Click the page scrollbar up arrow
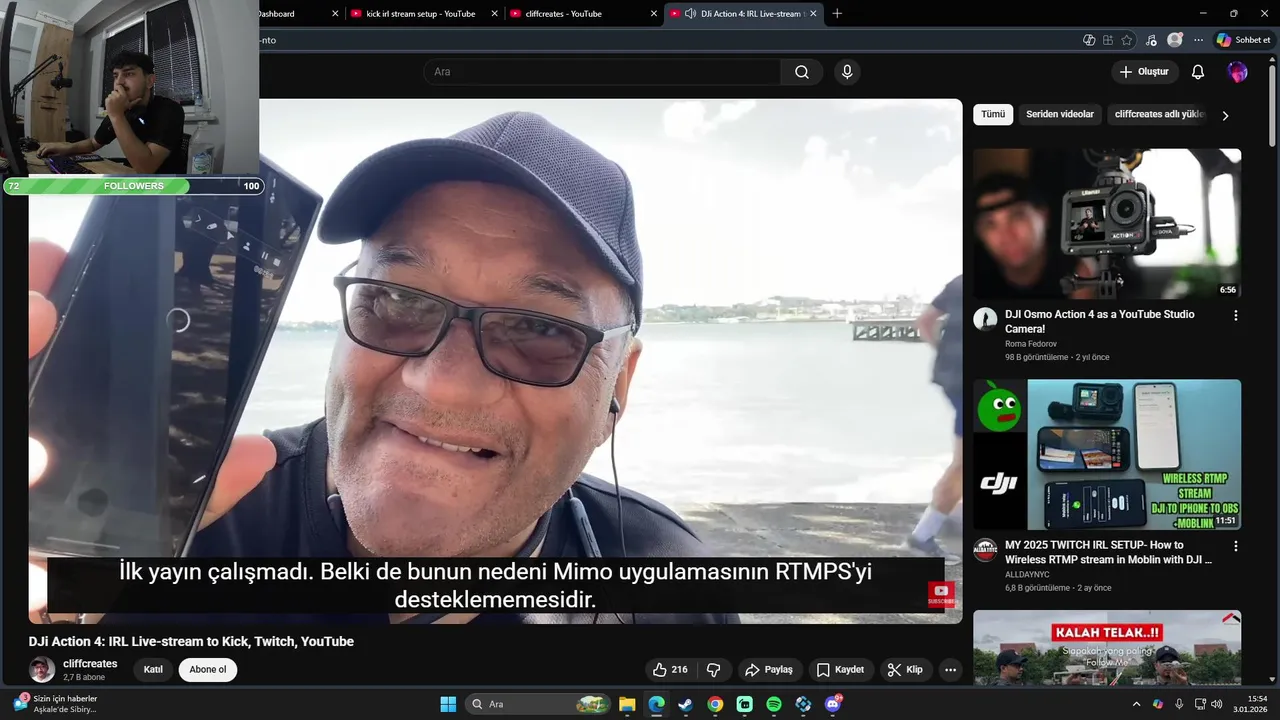The width and height of the screenshot is (1280, 720). 1272,61
